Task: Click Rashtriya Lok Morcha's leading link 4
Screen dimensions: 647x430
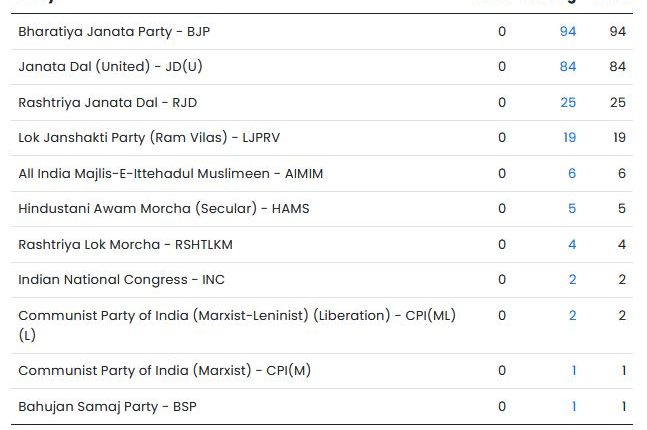Action: pos(572,245)
